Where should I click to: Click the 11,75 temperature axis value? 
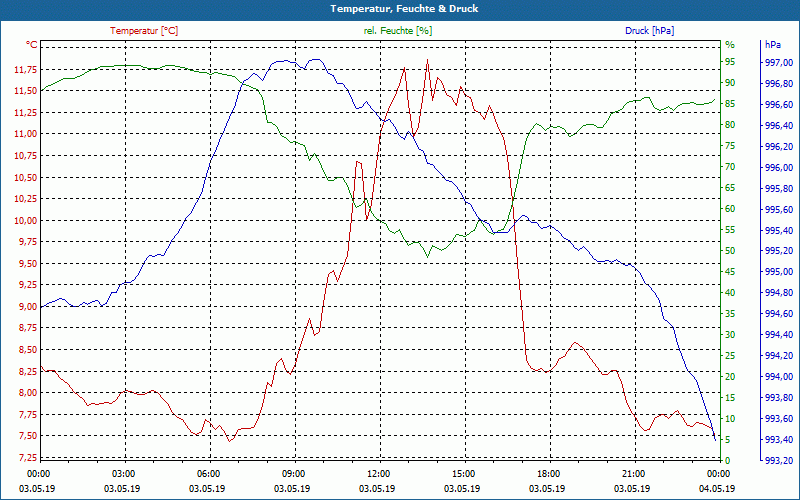click(x=25, y=69)
